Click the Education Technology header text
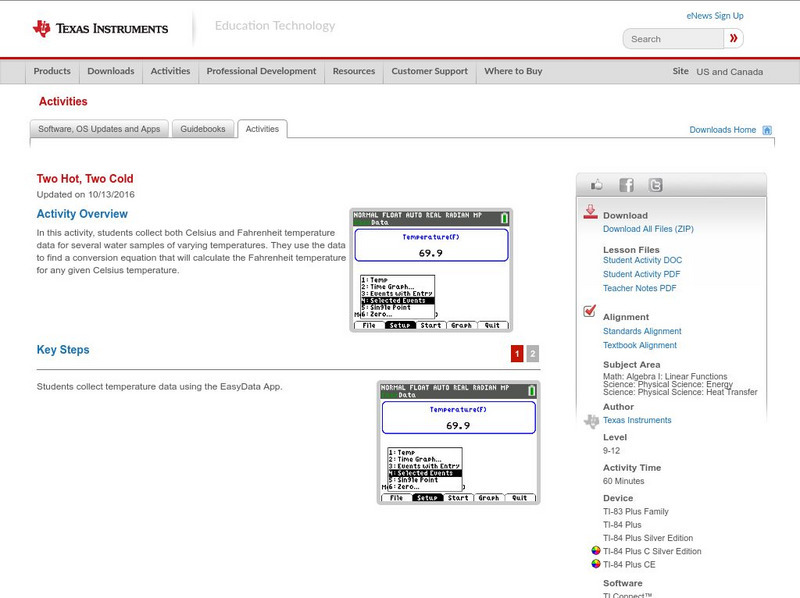 (275, 26)
